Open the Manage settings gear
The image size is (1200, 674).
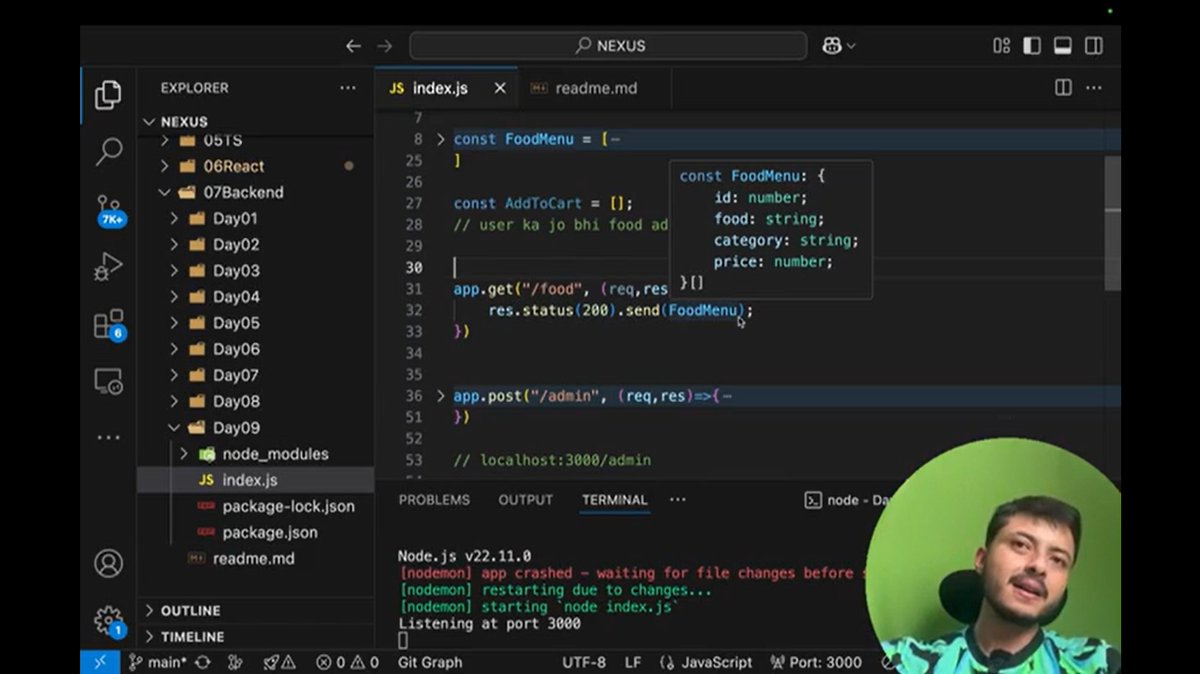[x=108, y=621]
